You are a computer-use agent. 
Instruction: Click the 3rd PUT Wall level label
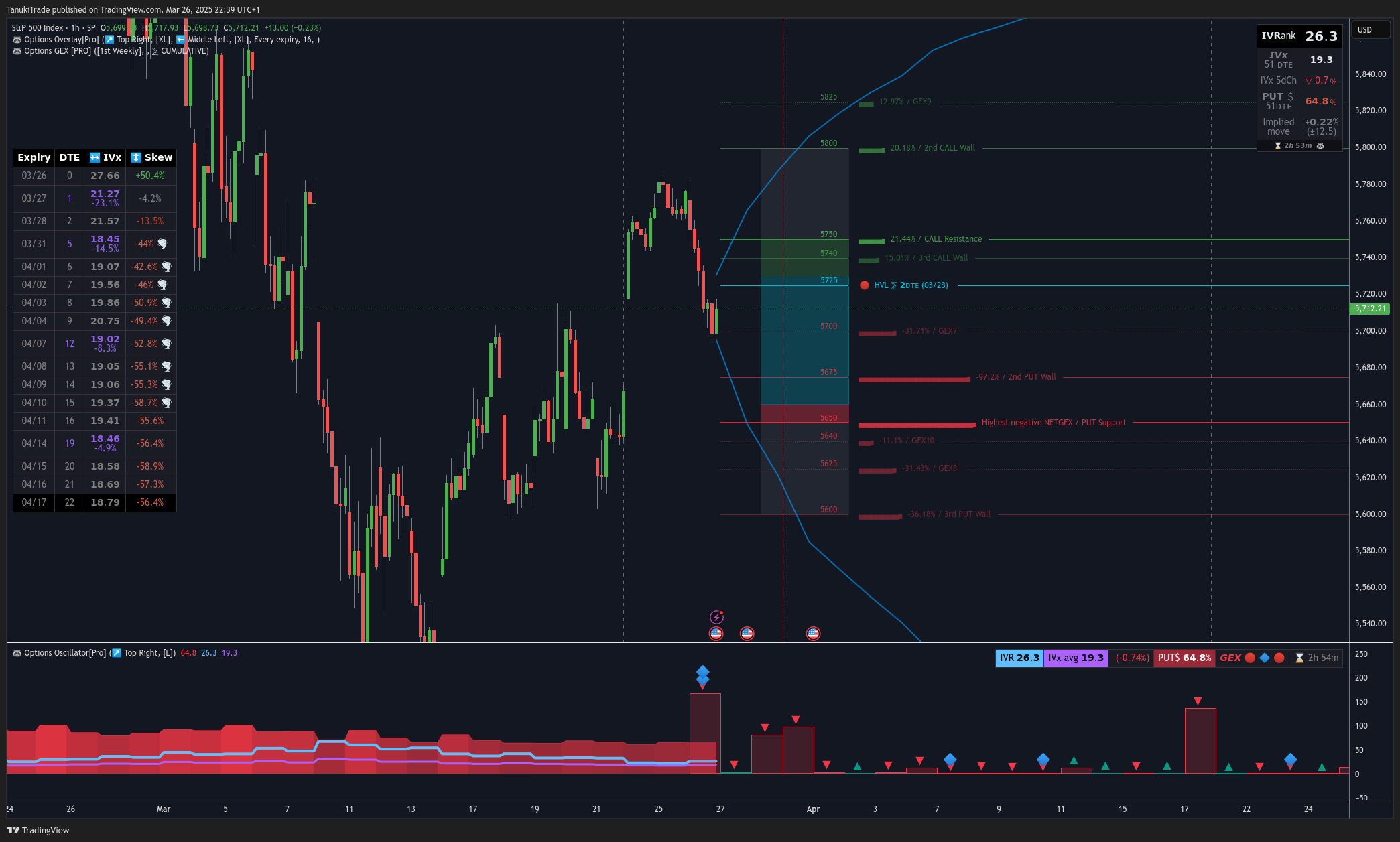pyautogui.click(x=950, y=514)
